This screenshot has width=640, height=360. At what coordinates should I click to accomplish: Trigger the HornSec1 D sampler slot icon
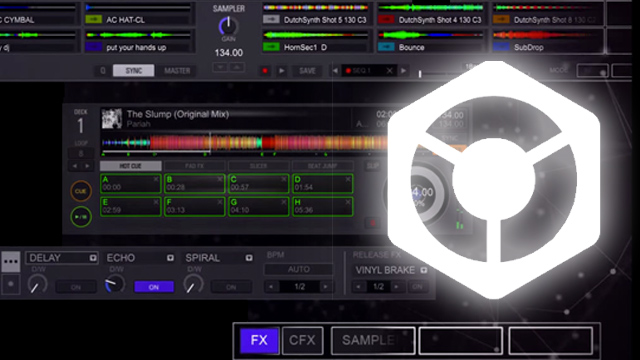coord(271,47)
